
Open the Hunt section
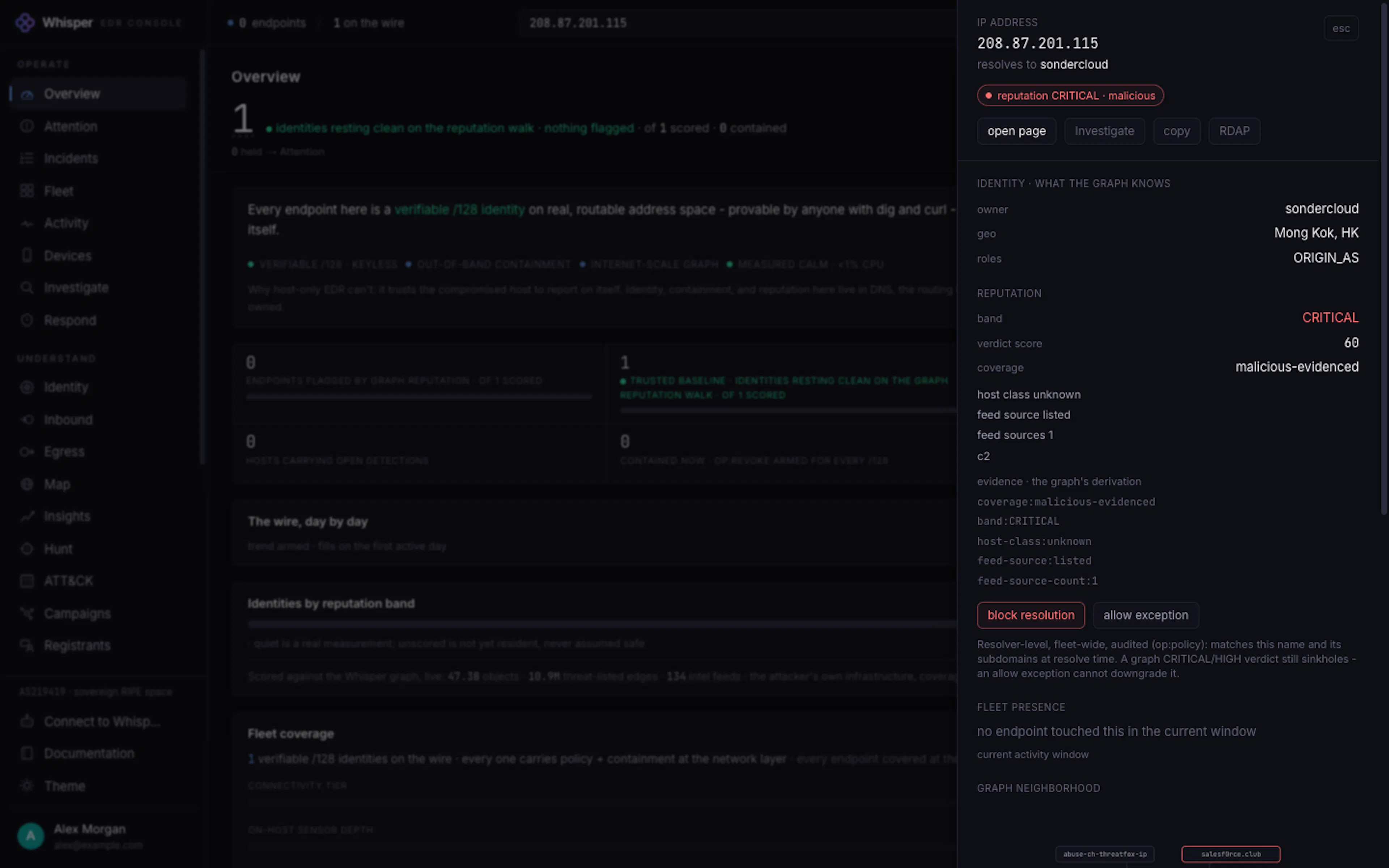click(98, 549)
